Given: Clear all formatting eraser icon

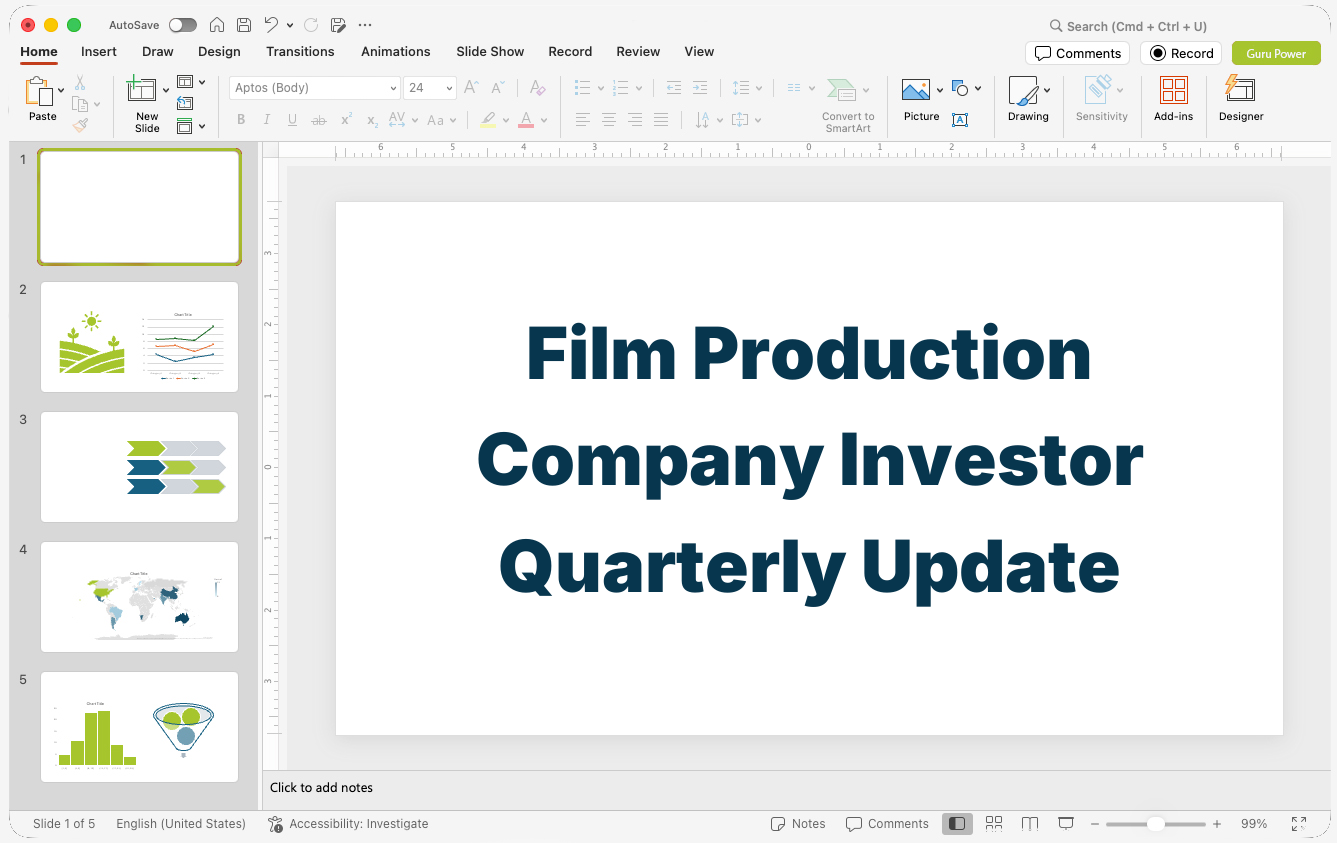Looking at the screenshot, I should point(538,88).
